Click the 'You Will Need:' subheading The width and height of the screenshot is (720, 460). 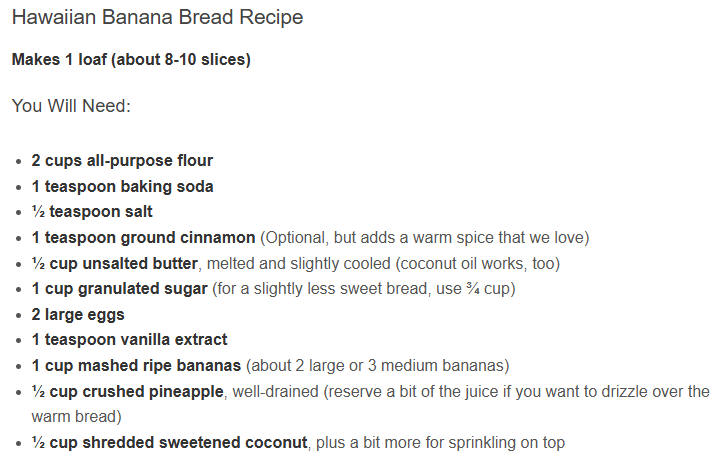[71, 106]
